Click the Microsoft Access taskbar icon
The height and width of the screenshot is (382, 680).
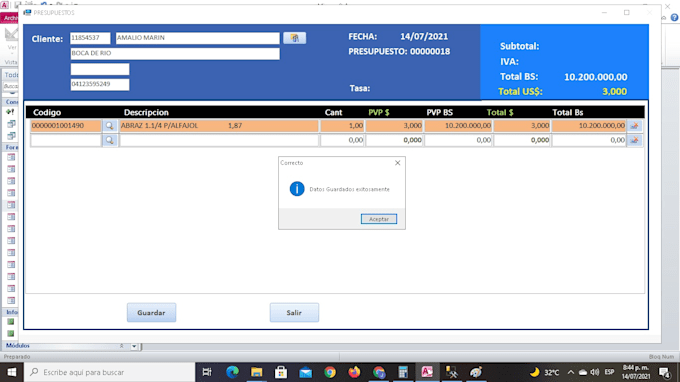(427, 372)
